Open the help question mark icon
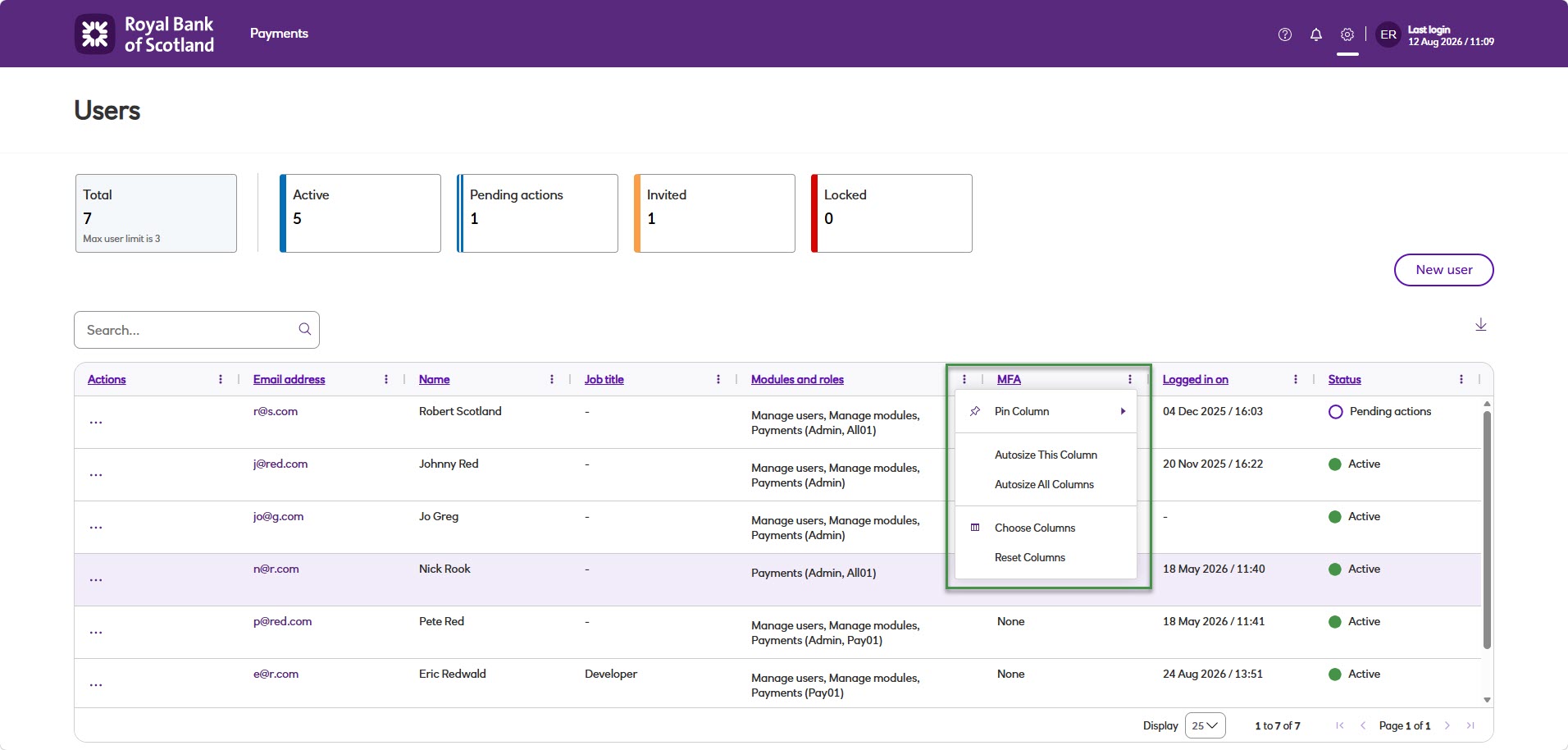This screenshot has width=1568, height=750. click(1285, 34)
